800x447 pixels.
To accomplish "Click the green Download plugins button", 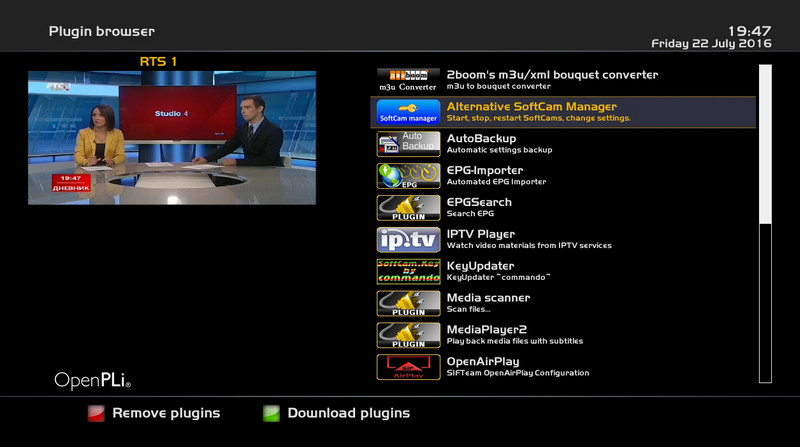I will pyautogui.click(x=271, y=413).
